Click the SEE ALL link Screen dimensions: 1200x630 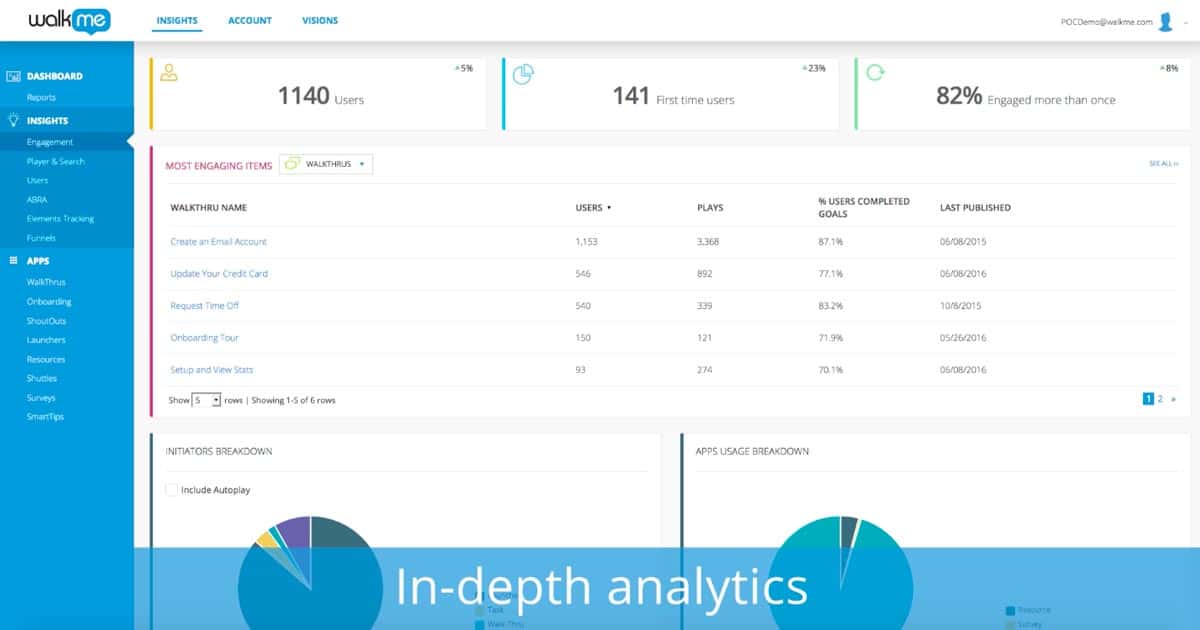pyautogui.click(x=1164, y=163)
